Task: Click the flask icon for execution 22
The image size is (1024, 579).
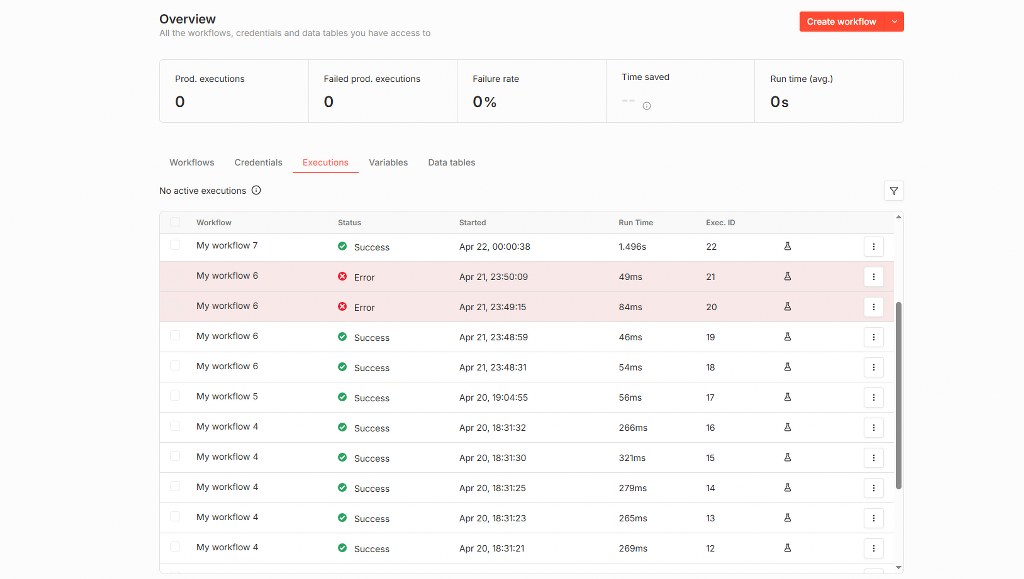Action: point(787,246)
